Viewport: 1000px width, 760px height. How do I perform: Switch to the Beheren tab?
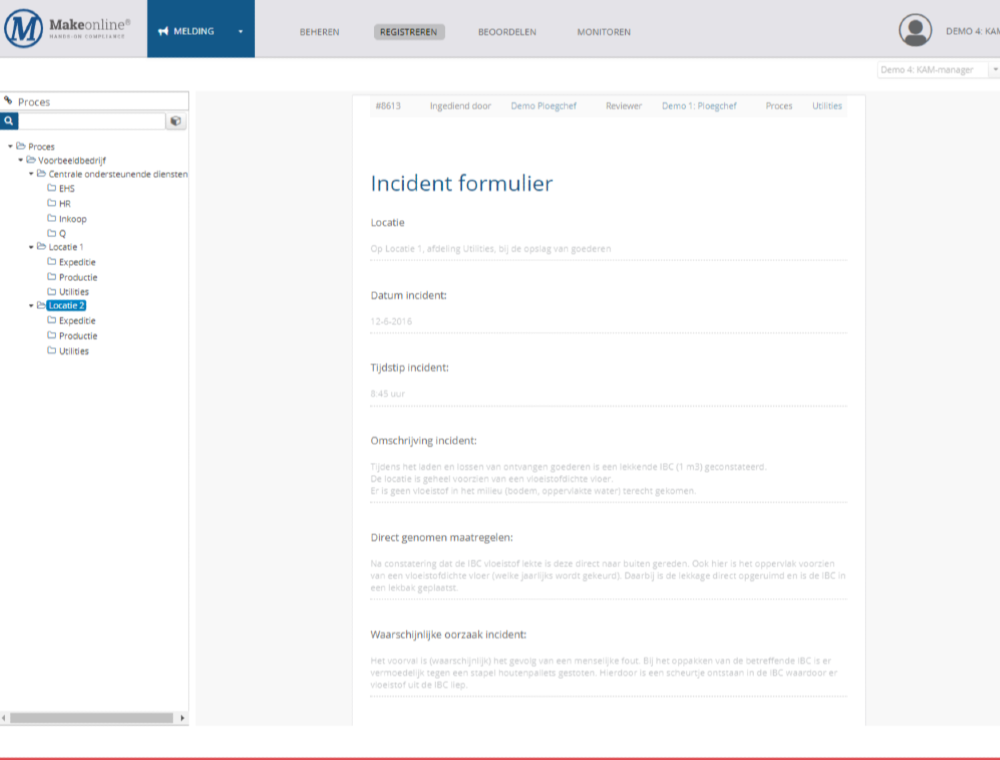319,32
